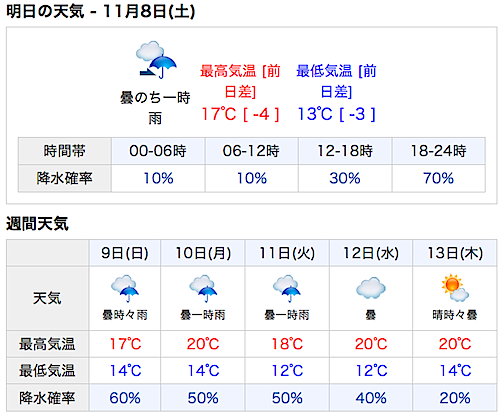Viewport: 504px width, 416px height.
Task: Click the 降水確率 row label in weekly table
Action: click(x=47, y=398)
